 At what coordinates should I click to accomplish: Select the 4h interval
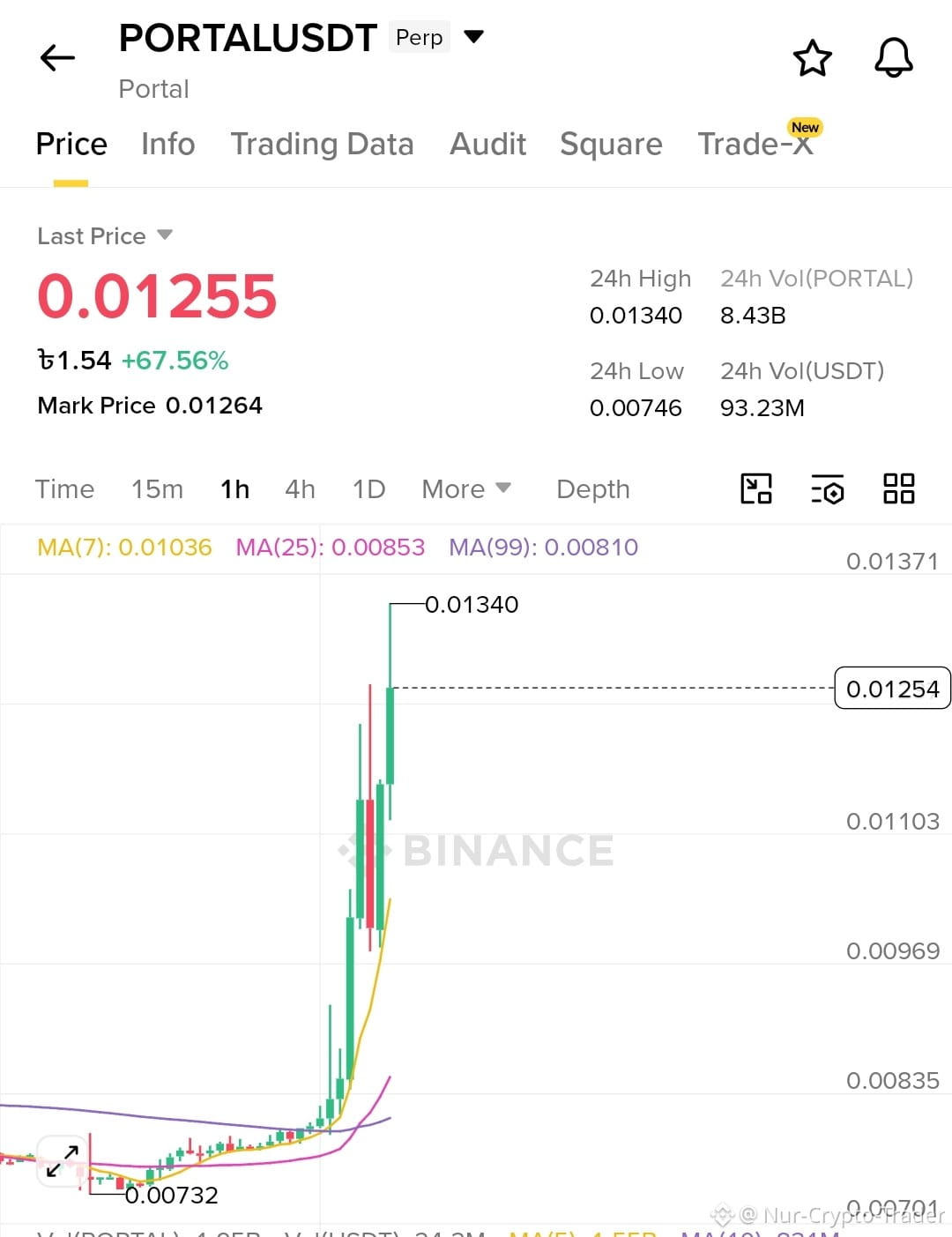pyautogui.click(x=300, y=489)
